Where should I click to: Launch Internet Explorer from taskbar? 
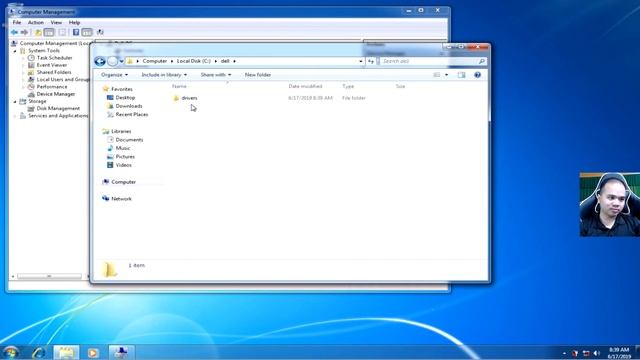coord(39,352)
